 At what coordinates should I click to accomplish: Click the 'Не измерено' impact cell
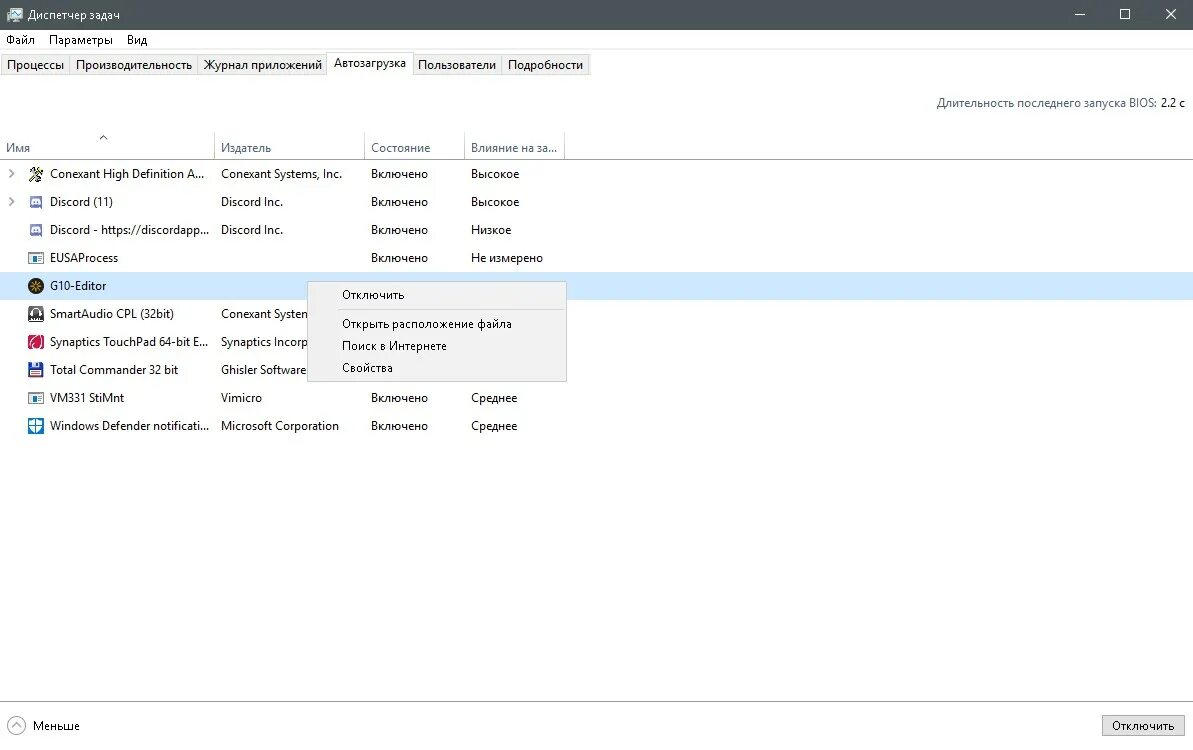(x=507, y=258)
